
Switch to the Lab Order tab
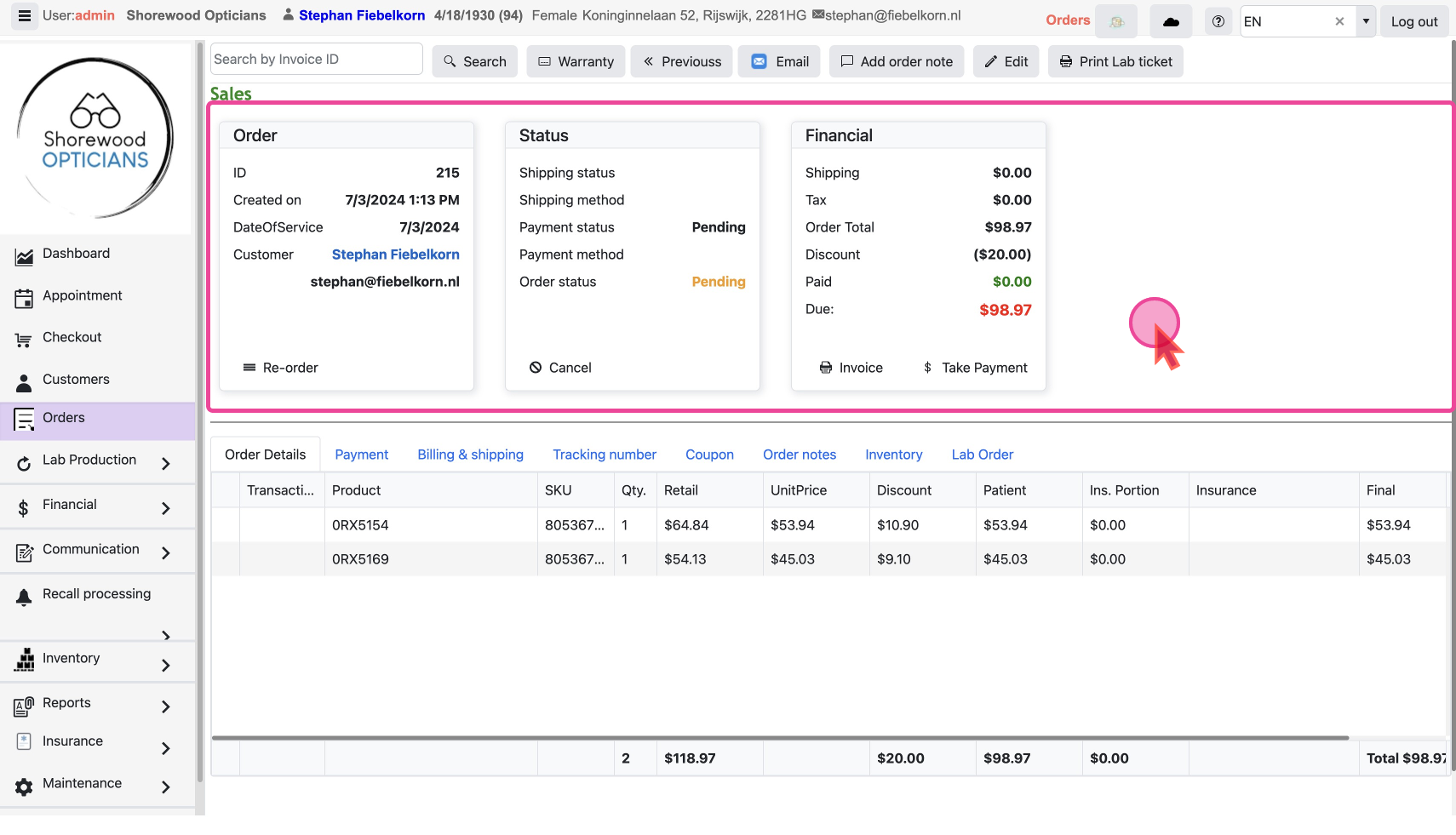coord(982,455)
